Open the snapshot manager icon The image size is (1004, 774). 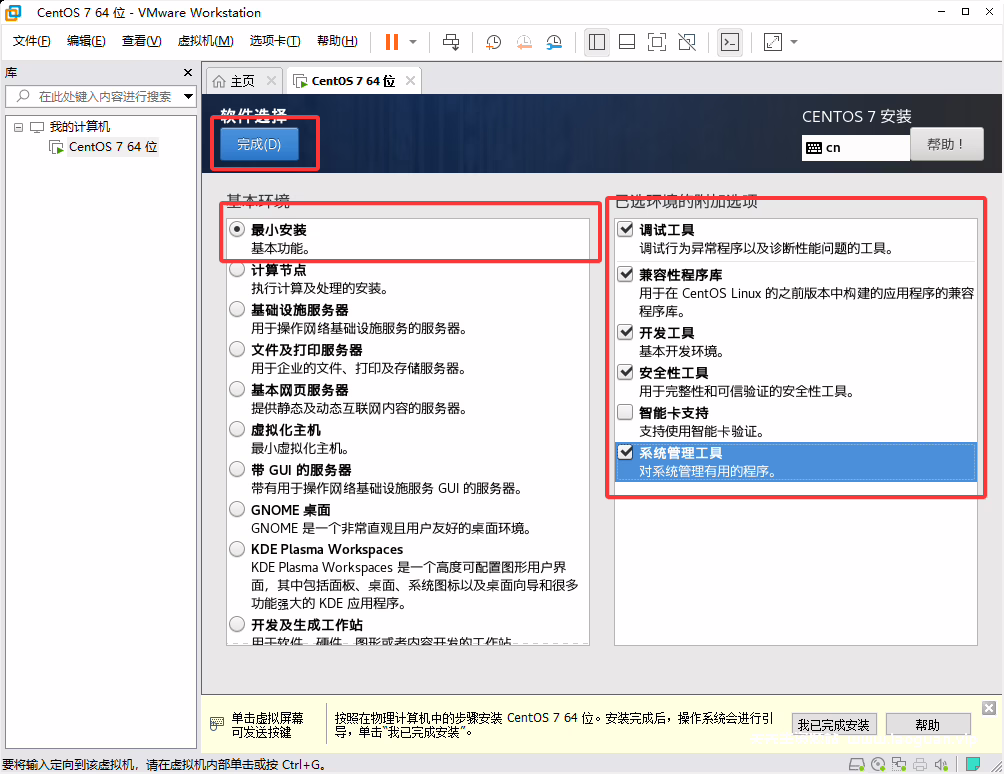click(554, 42)
